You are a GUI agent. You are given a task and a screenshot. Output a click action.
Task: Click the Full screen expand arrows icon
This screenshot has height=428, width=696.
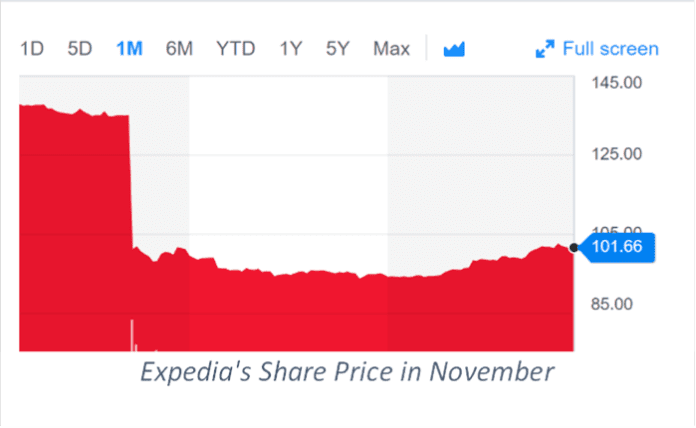tap(545, 49)
